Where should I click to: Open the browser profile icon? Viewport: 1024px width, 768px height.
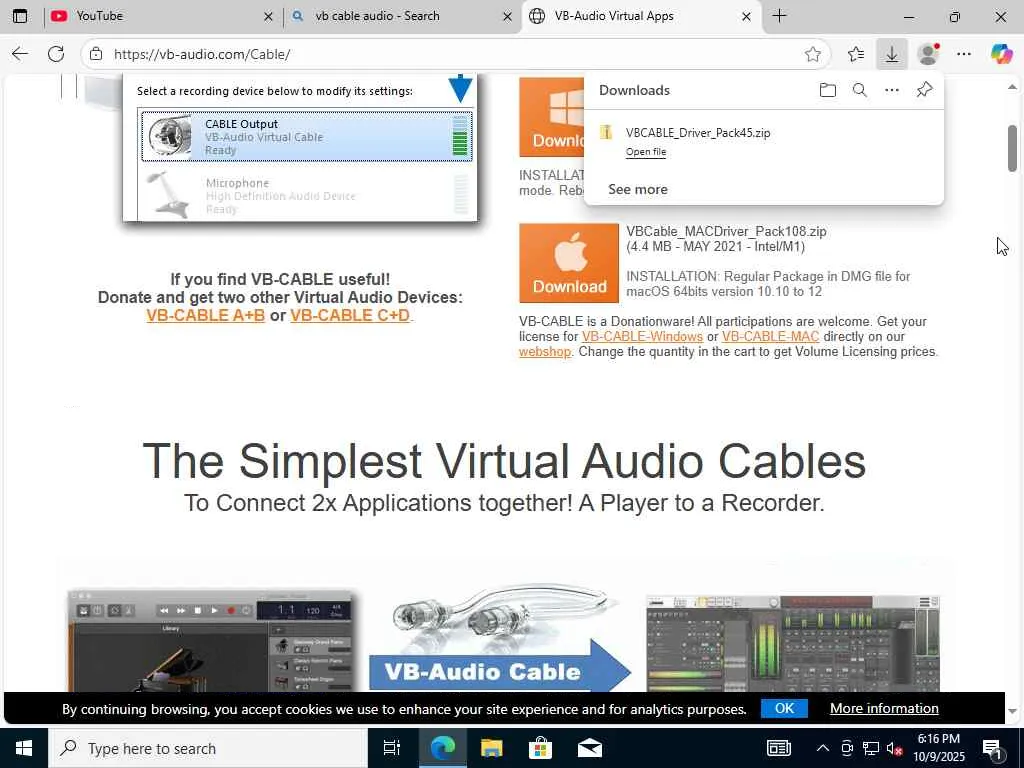[x=928, y=54]
